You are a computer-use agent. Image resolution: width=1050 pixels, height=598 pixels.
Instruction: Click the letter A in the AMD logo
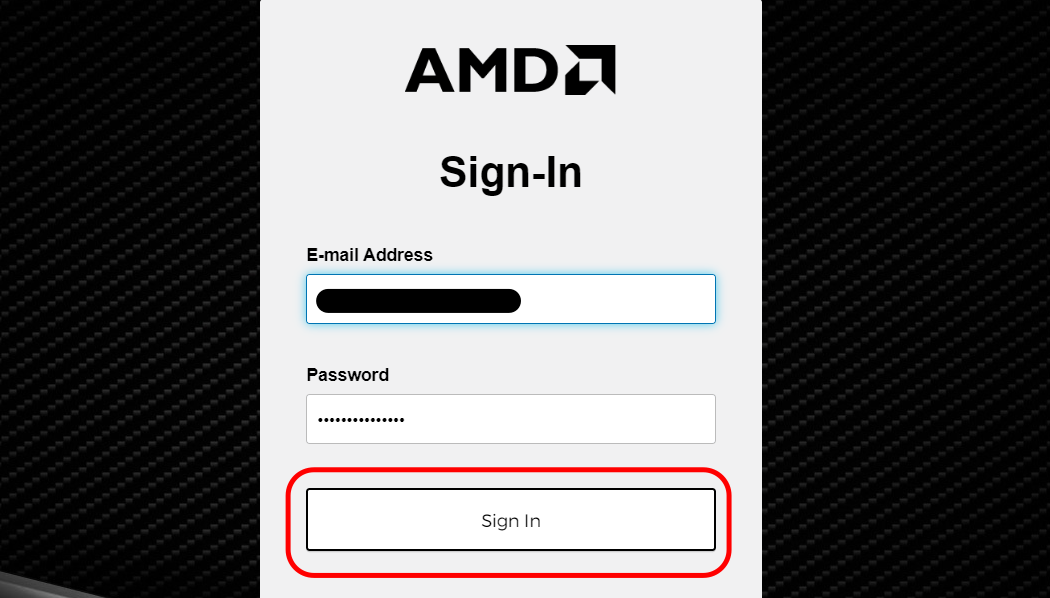(x=432, y=70)
